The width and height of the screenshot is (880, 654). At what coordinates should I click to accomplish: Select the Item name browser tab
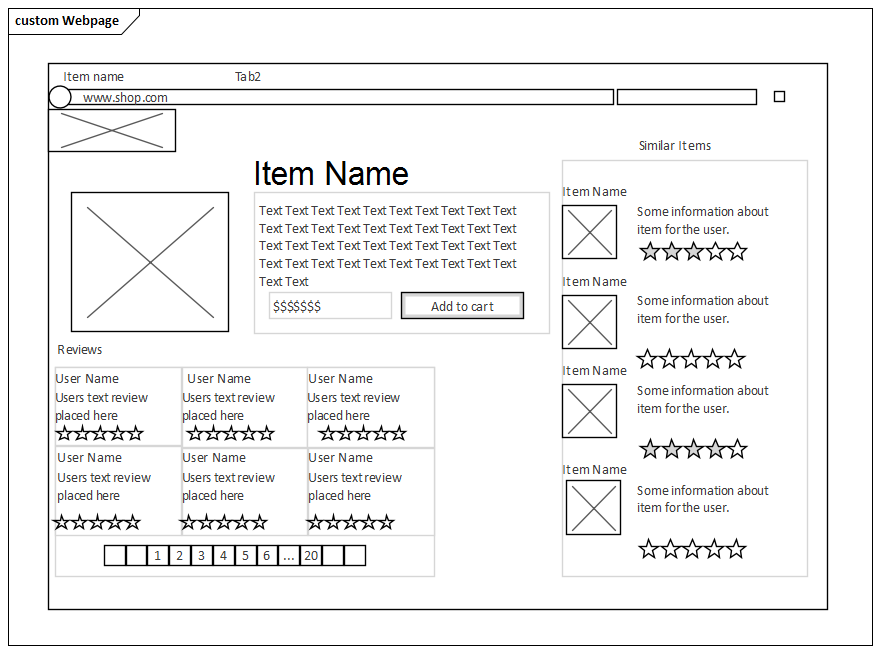coord(93,76)
